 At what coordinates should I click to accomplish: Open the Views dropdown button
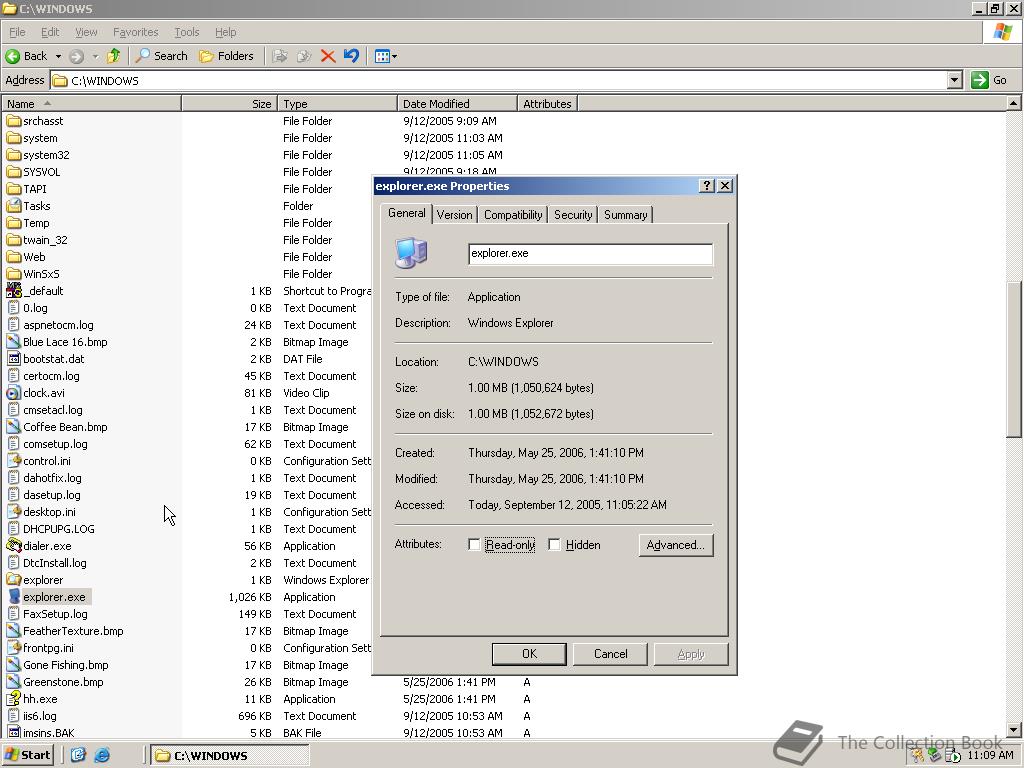pos(385,56)
